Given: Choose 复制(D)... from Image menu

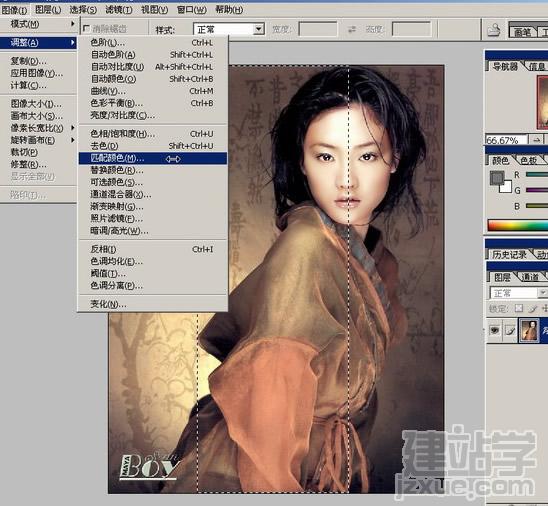Looking at the screenshot, I should click(38, 61).
